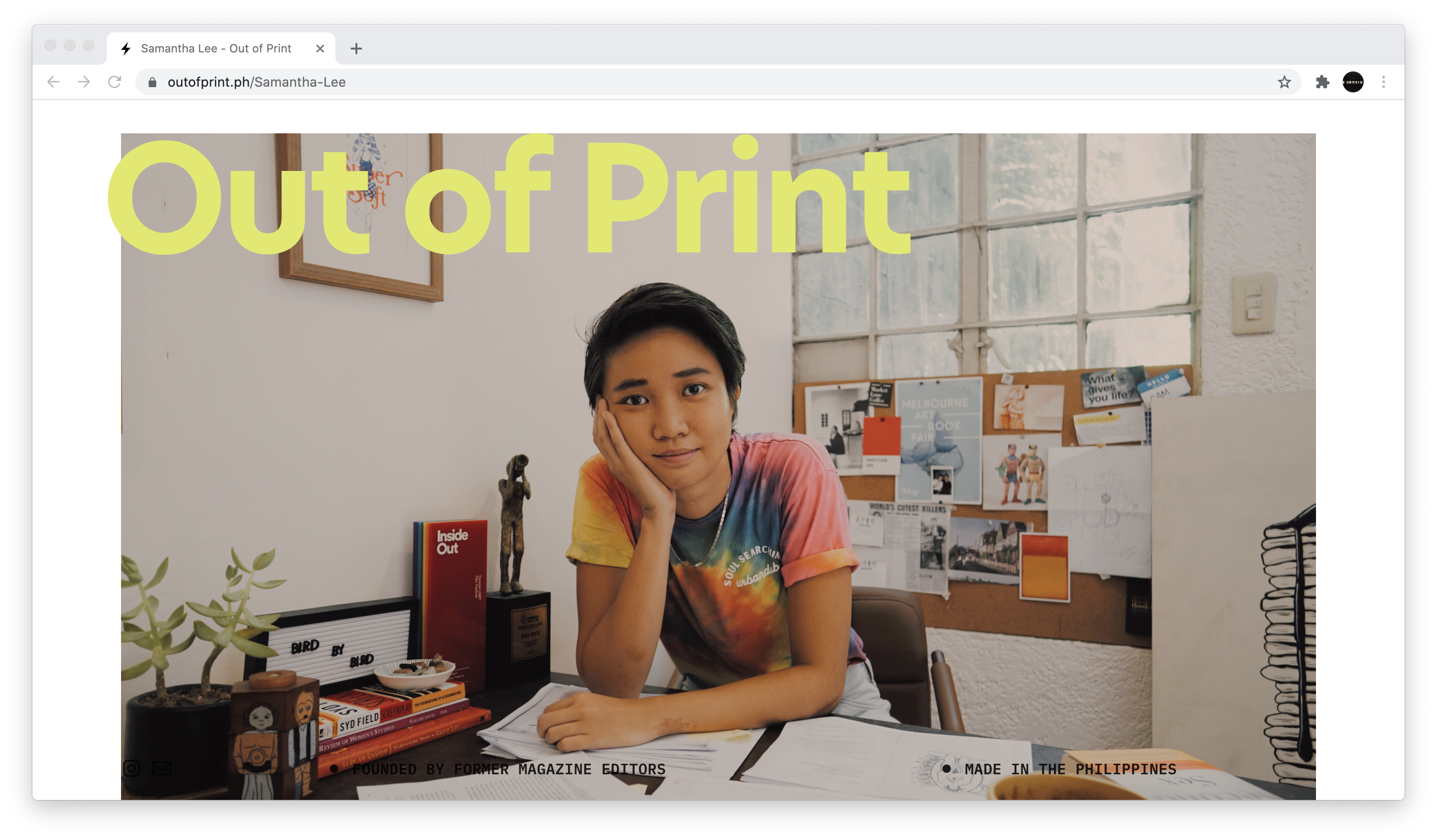Open the Extensions puzzle icon

tap(1322, 82)
